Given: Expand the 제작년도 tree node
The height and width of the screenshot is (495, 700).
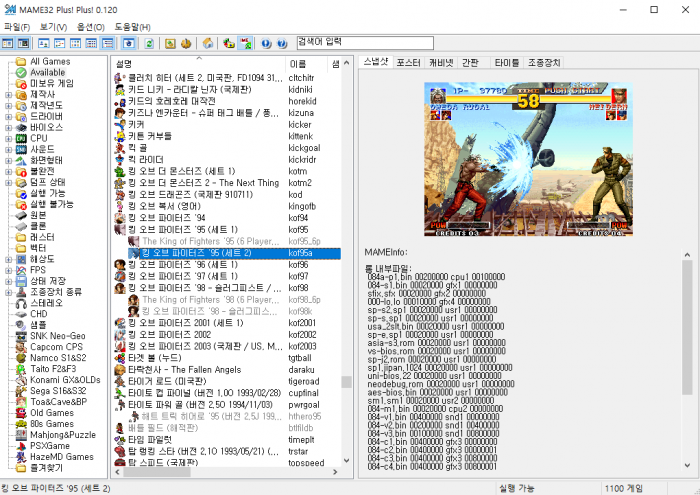Looking at the screenshot, I should [8, 106].
